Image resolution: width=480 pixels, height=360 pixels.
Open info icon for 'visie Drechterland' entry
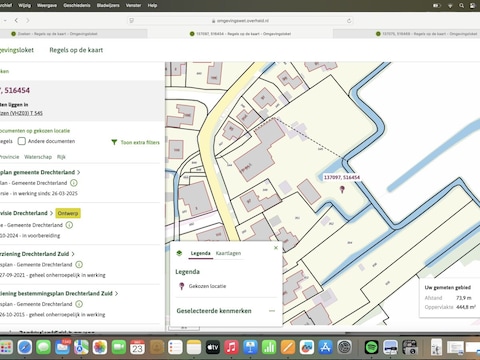[x=69, y=225]
